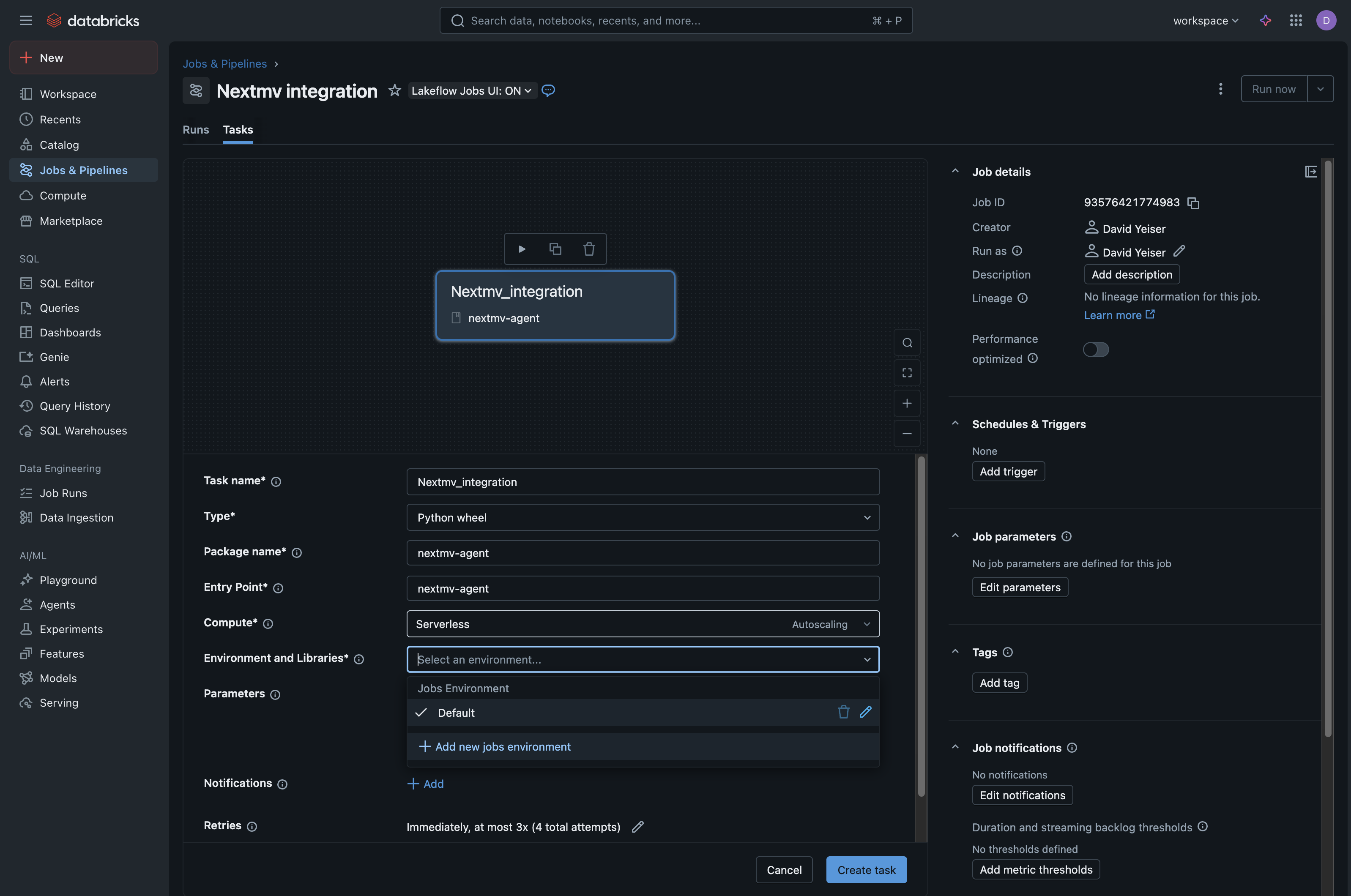Open the Run now options menu
Image resolution: width=1351 pixels, height=896 pixels.
1321,89
